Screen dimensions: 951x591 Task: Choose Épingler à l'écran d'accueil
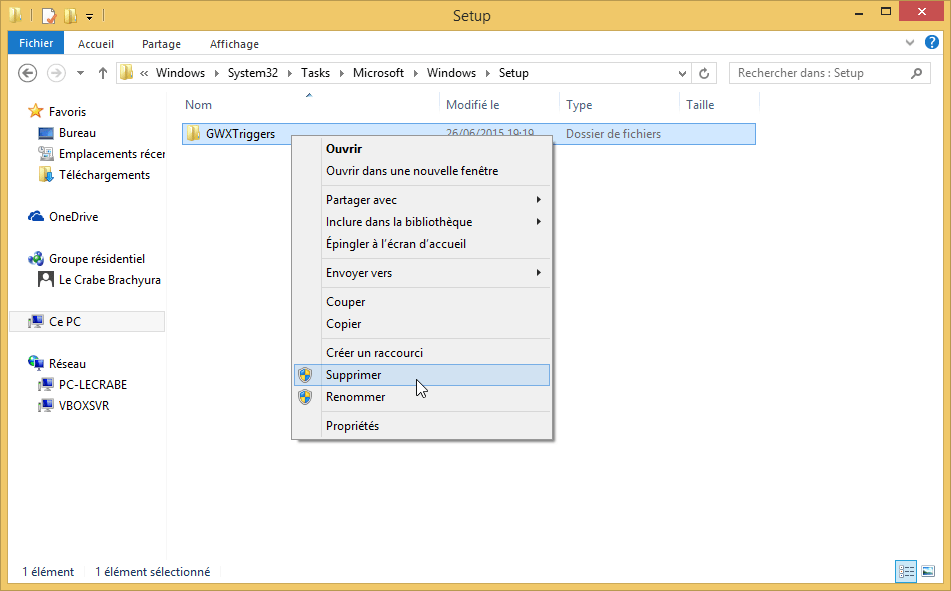pyautogui.click(x=422, y=243)
